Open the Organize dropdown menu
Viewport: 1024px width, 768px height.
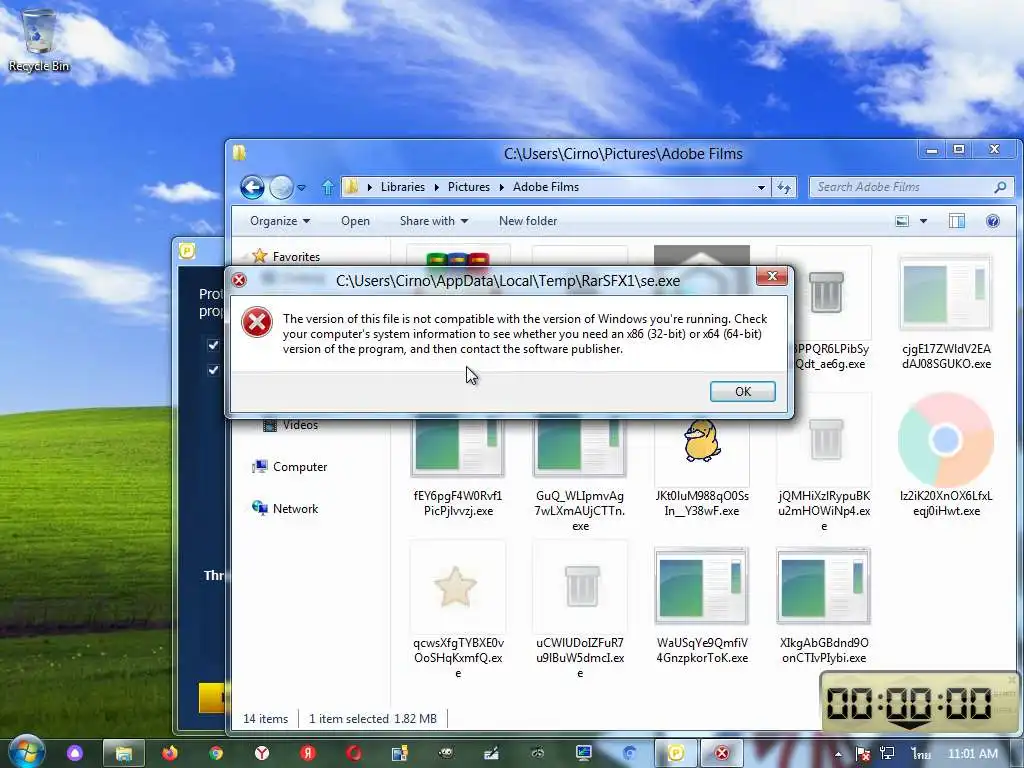pos(280,221)
